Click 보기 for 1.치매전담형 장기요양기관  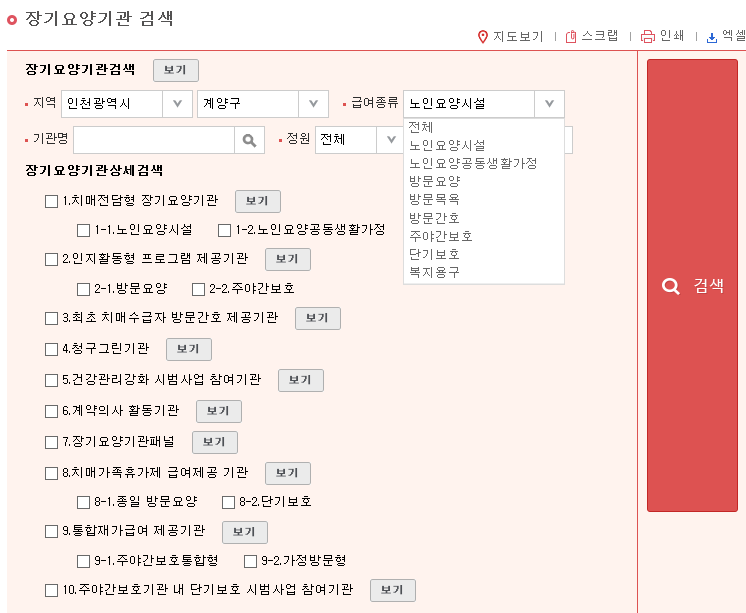[258, 201]
